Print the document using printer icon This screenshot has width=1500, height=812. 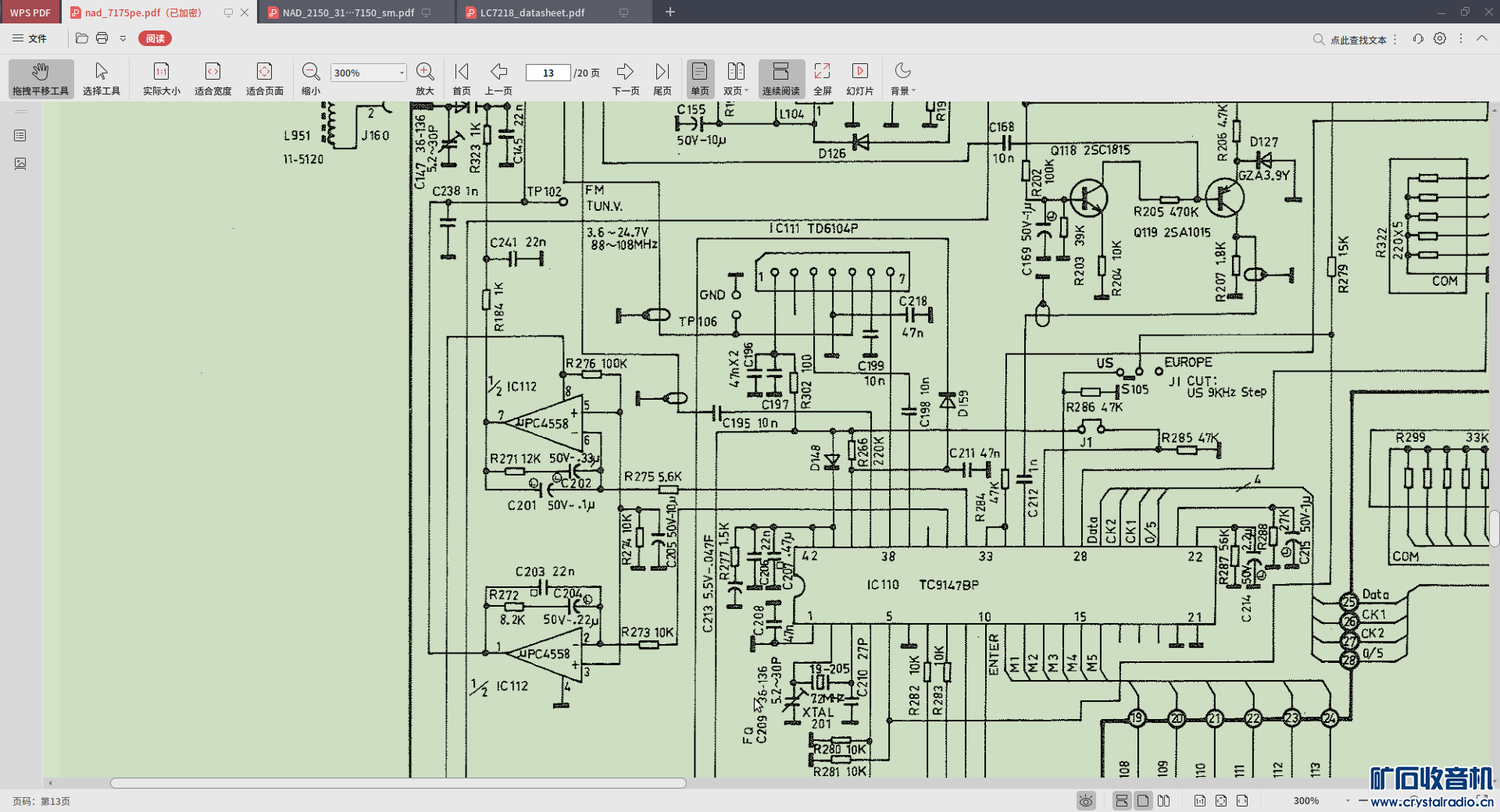click(102, 38)
